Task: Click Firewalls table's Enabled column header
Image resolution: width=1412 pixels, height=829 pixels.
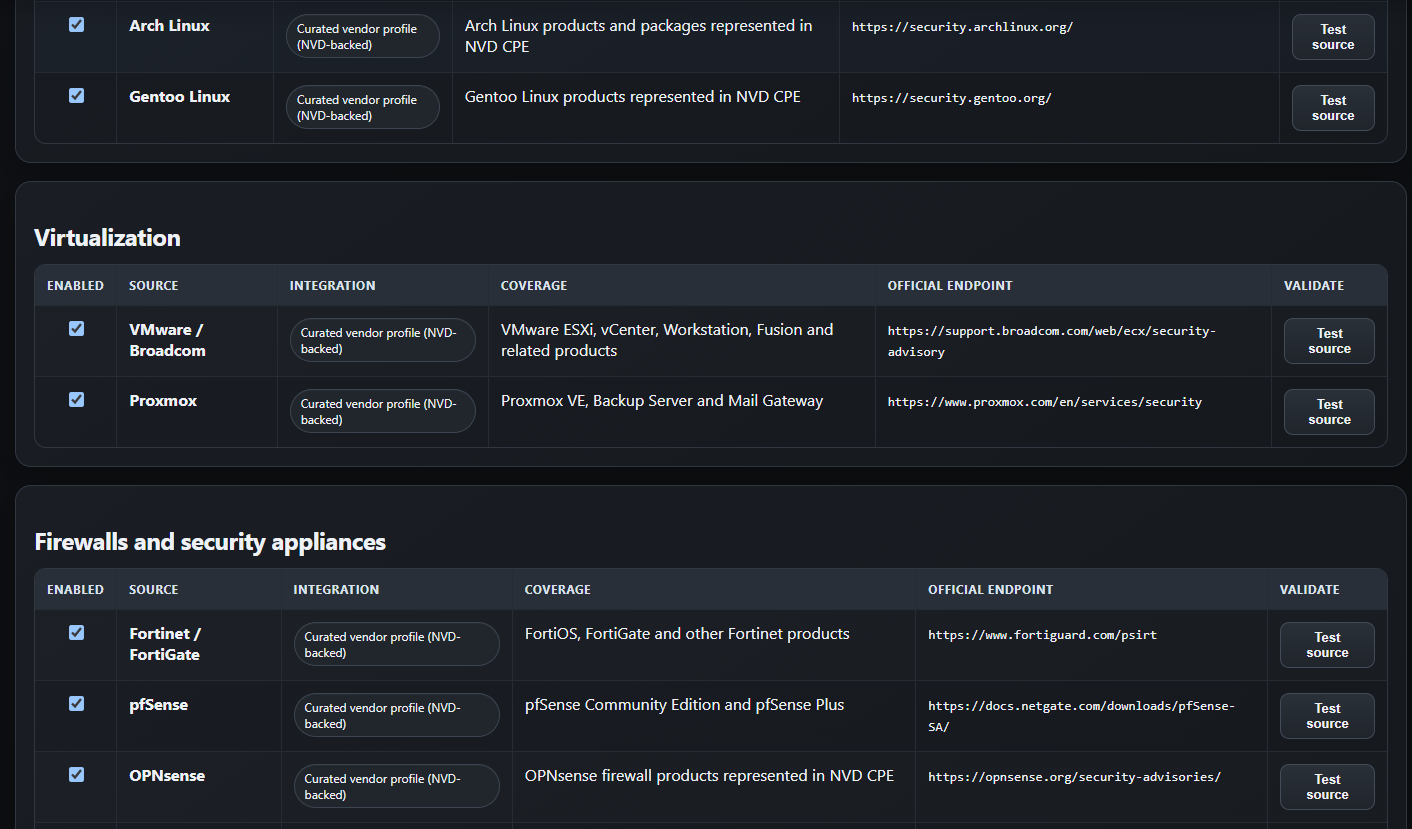Action: point(75,590)
